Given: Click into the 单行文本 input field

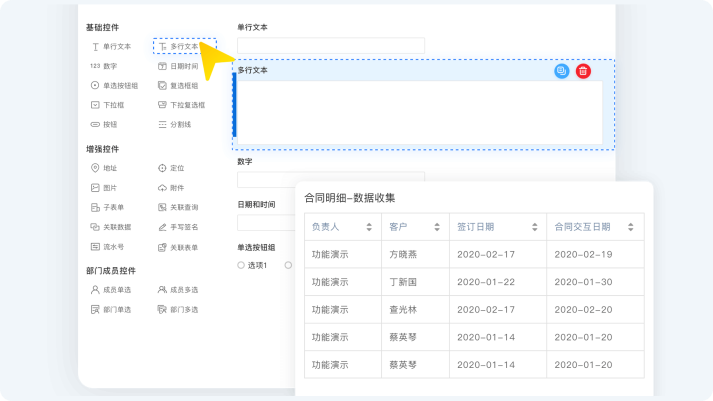Looking at the screenshot, I should point(331,45).
